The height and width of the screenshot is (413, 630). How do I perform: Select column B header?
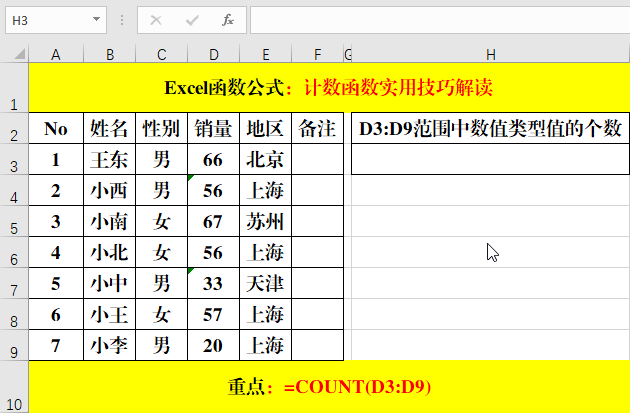tap(110, 54)
